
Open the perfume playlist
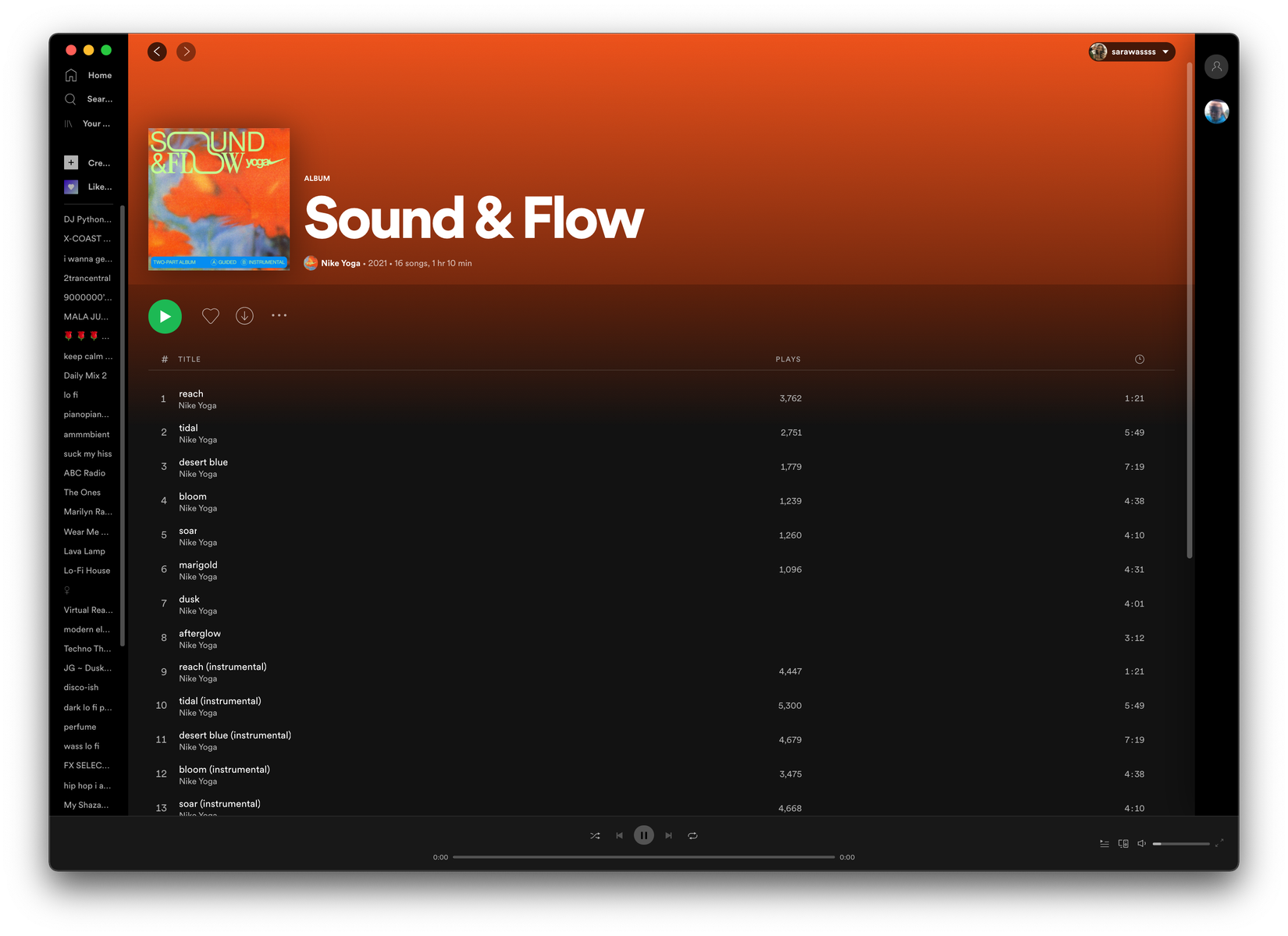80,727
